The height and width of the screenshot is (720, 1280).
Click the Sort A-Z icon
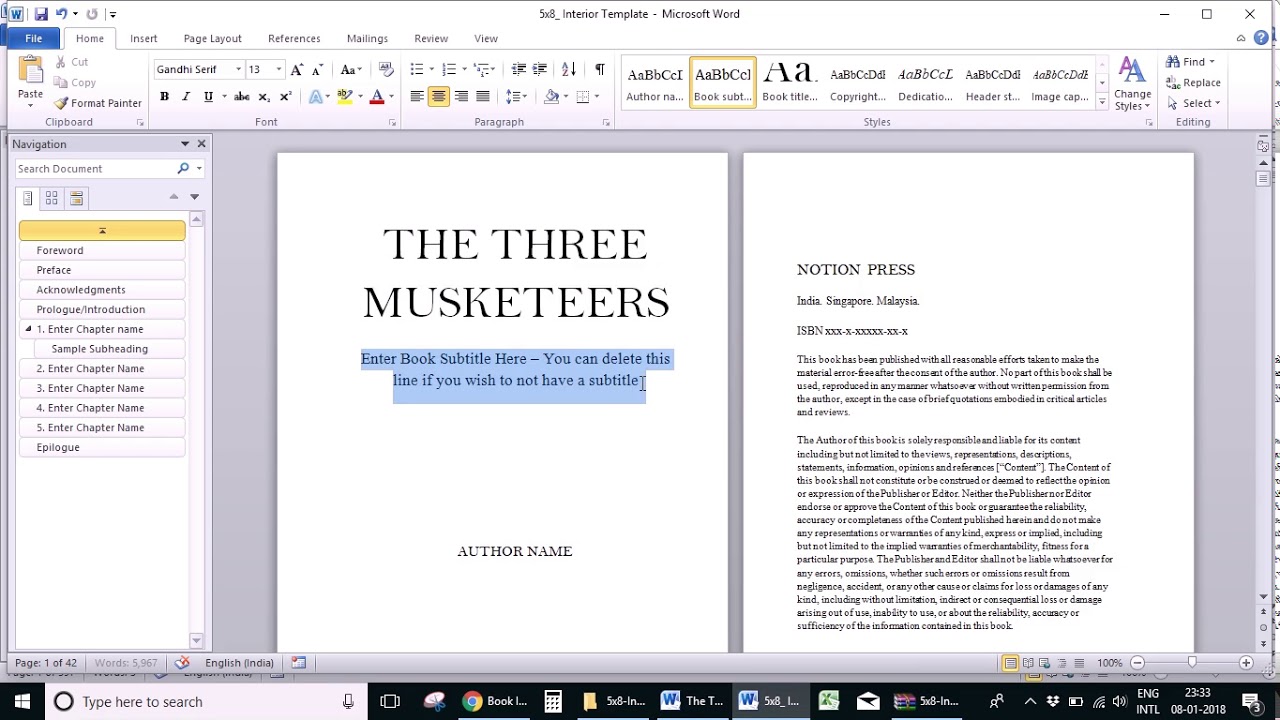pyautogui.click(x=568, y=69)
